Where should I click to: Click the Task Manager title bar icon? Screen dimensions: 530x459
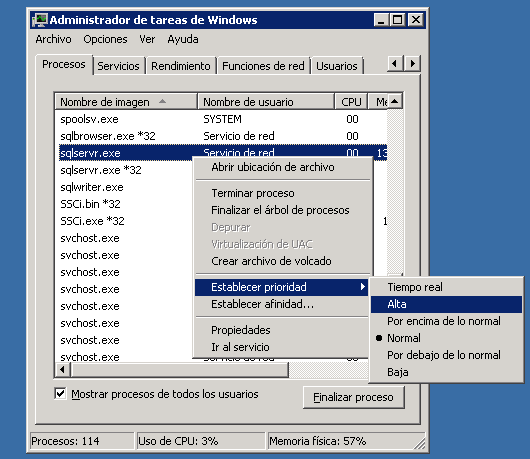[40, 20]
